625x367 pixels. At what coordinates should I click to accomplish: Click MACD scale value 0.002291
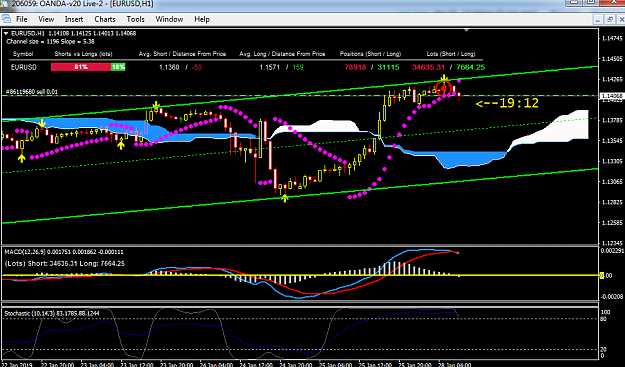(x=612, y=251)
